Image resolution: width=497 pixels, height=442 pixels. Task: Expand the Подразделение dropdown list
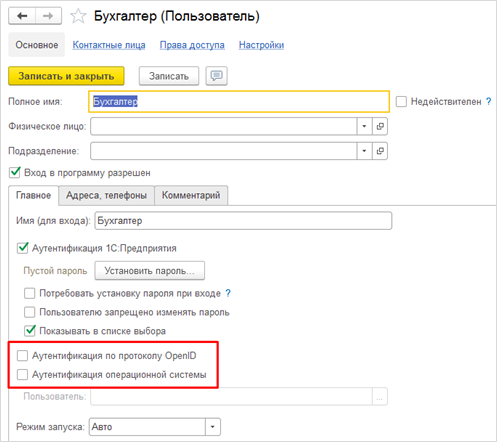coord(364,151)
